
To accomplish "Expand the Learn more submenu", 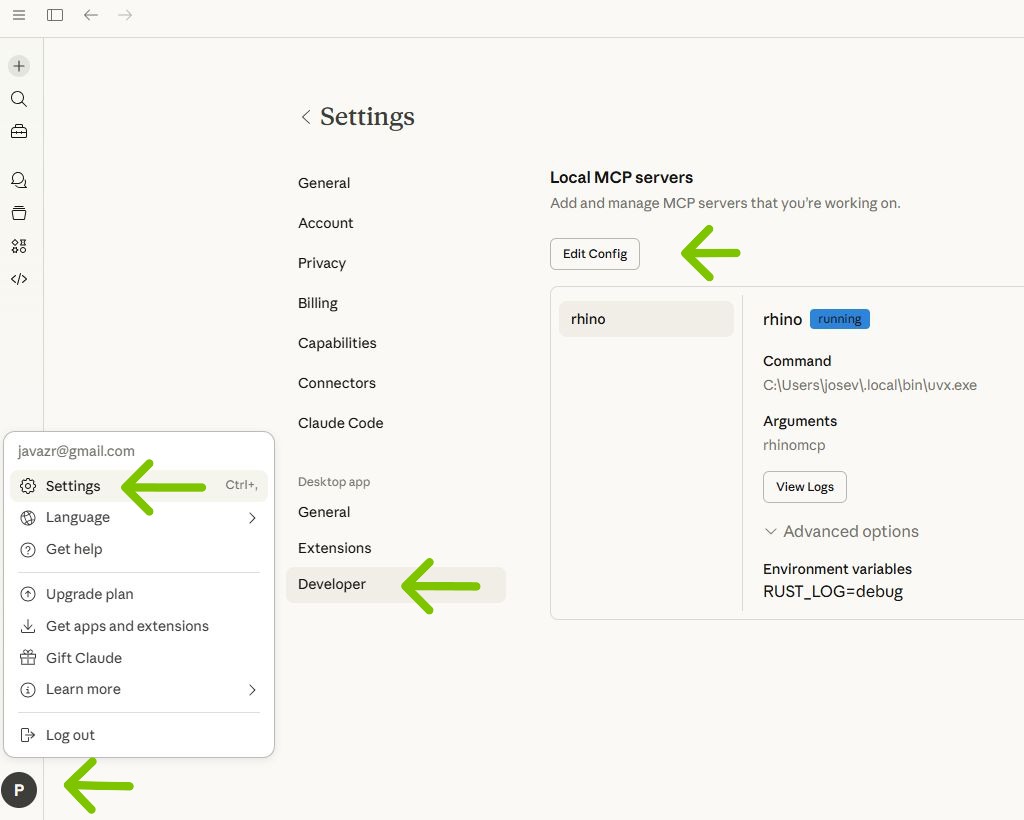I will (x=83, y=689).
